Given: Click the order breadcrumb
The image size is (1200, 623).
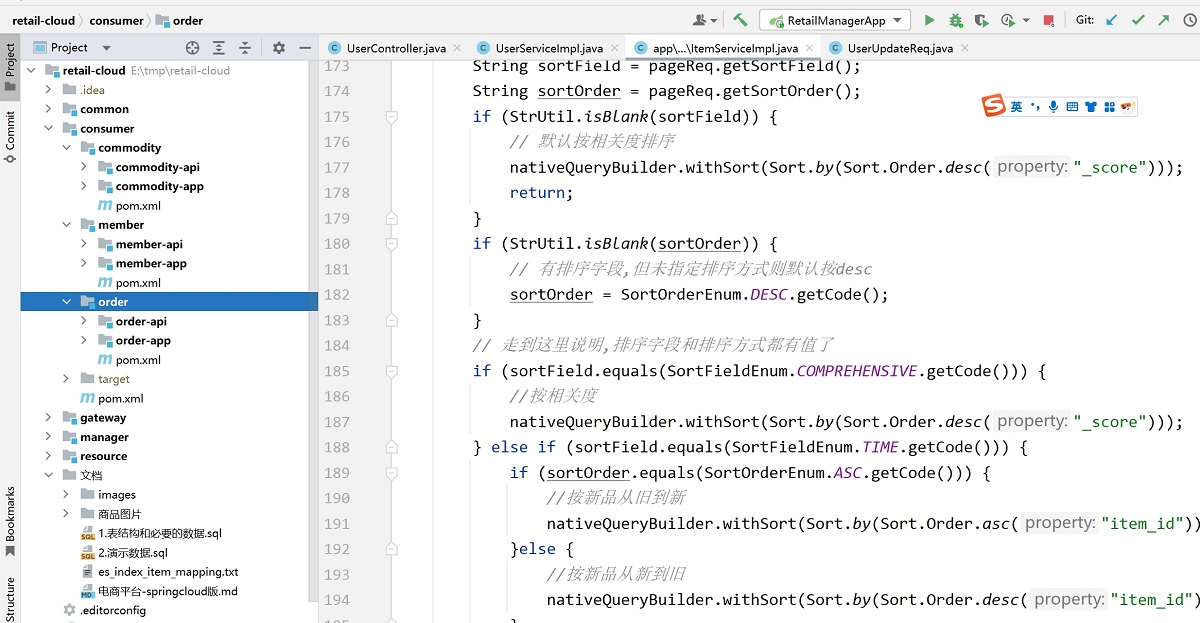Looking at the screenshot, I should click(x=180, y=20).
